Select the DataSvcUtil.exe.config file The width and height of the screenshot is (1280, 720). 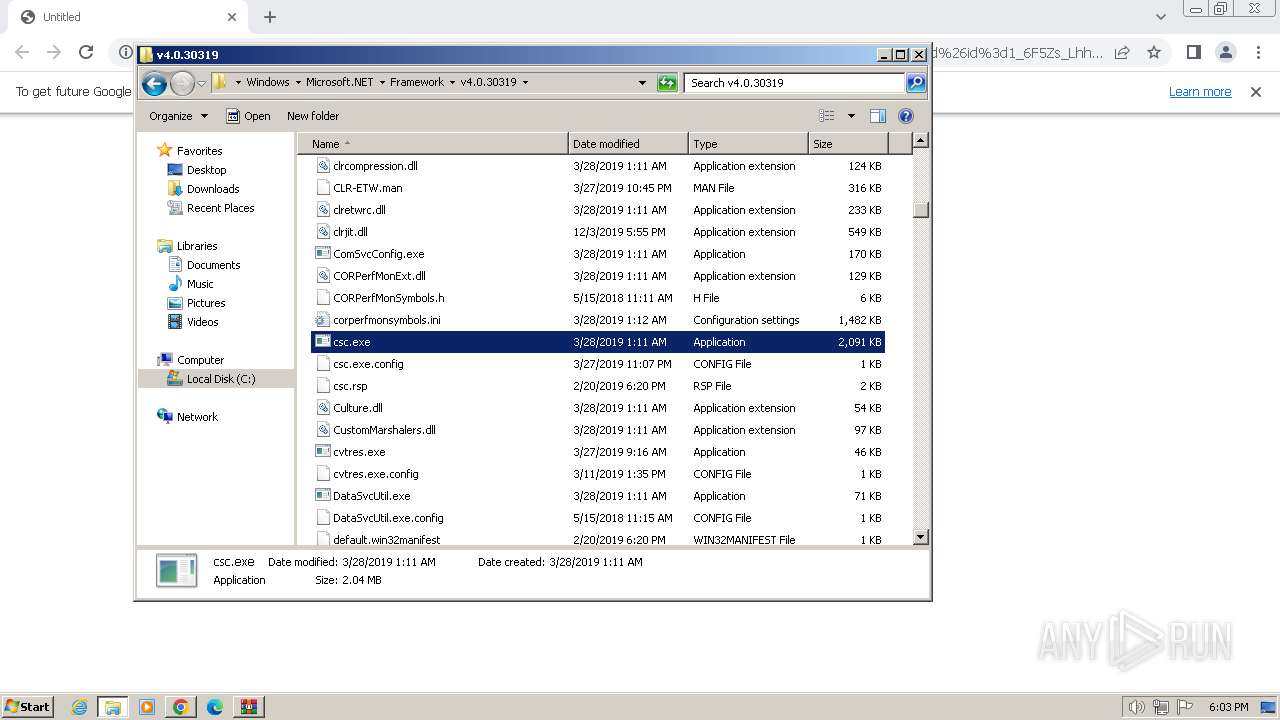388,518
